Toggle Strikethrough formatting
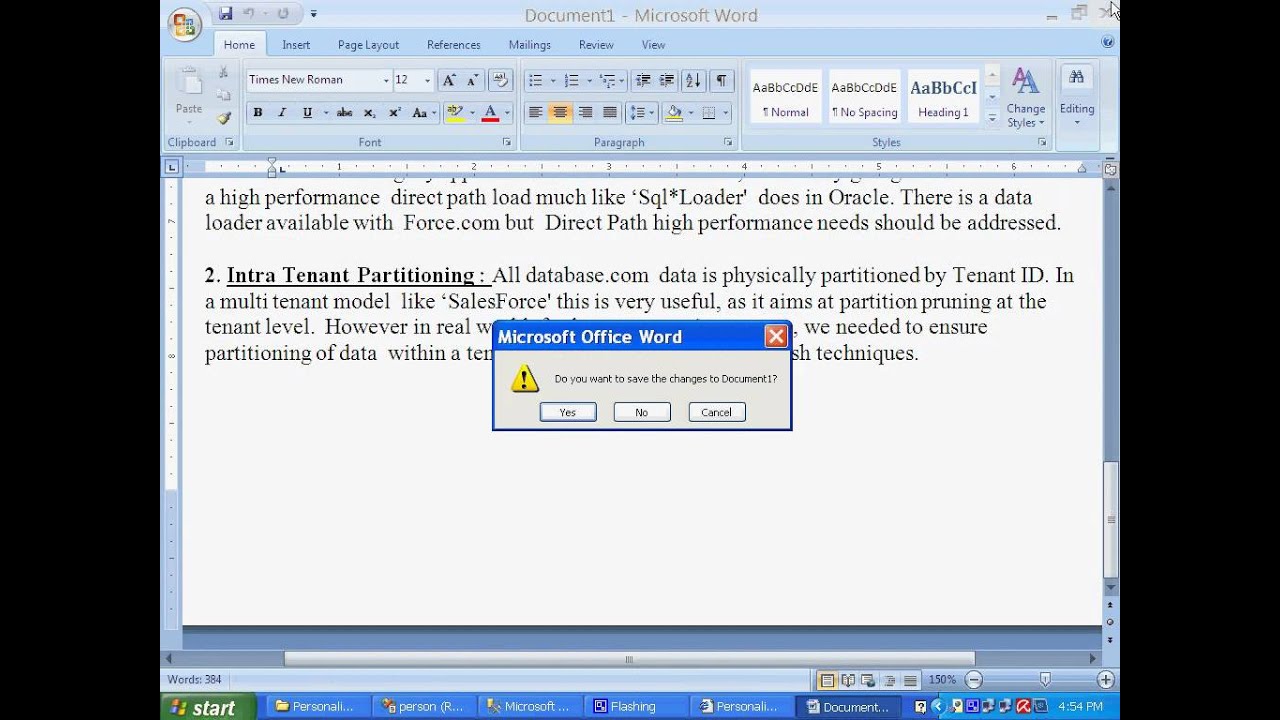This screenshot has width=1280, height=720. [x=344, y=113]
